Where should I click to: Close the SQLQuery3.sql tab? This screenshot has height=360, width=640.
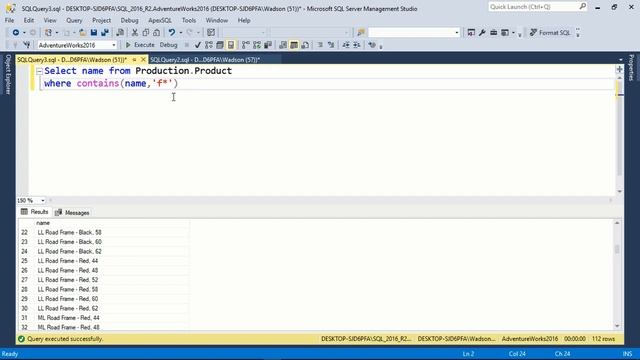point(143,60)
